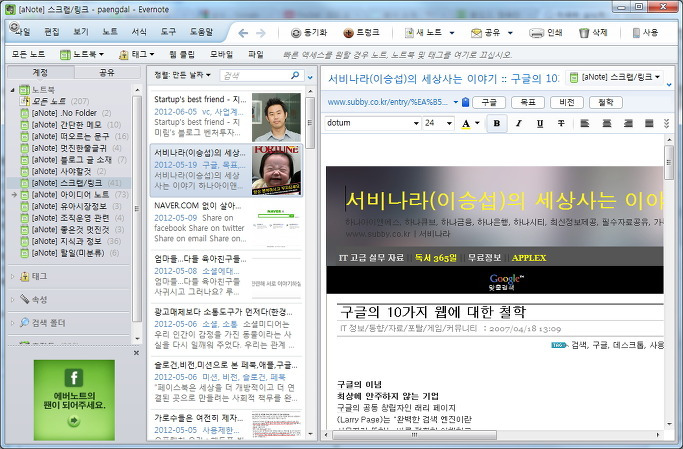Image resolution: width=683 pixels, height=449 pixels.
Task: Open the NAVER.COM 없이 살아 note
Action: (x=227, y=223)
